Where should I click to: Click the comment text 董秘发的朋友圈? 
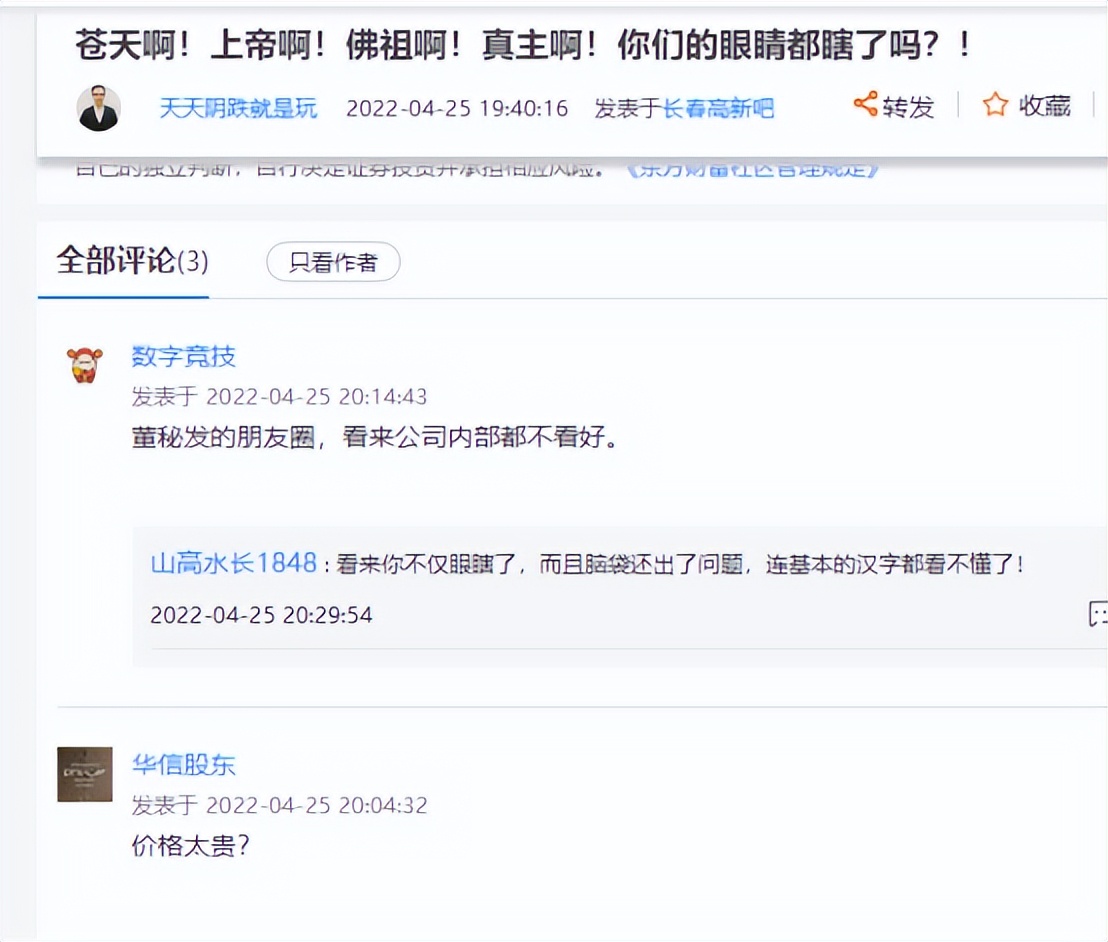click(374, 438)
